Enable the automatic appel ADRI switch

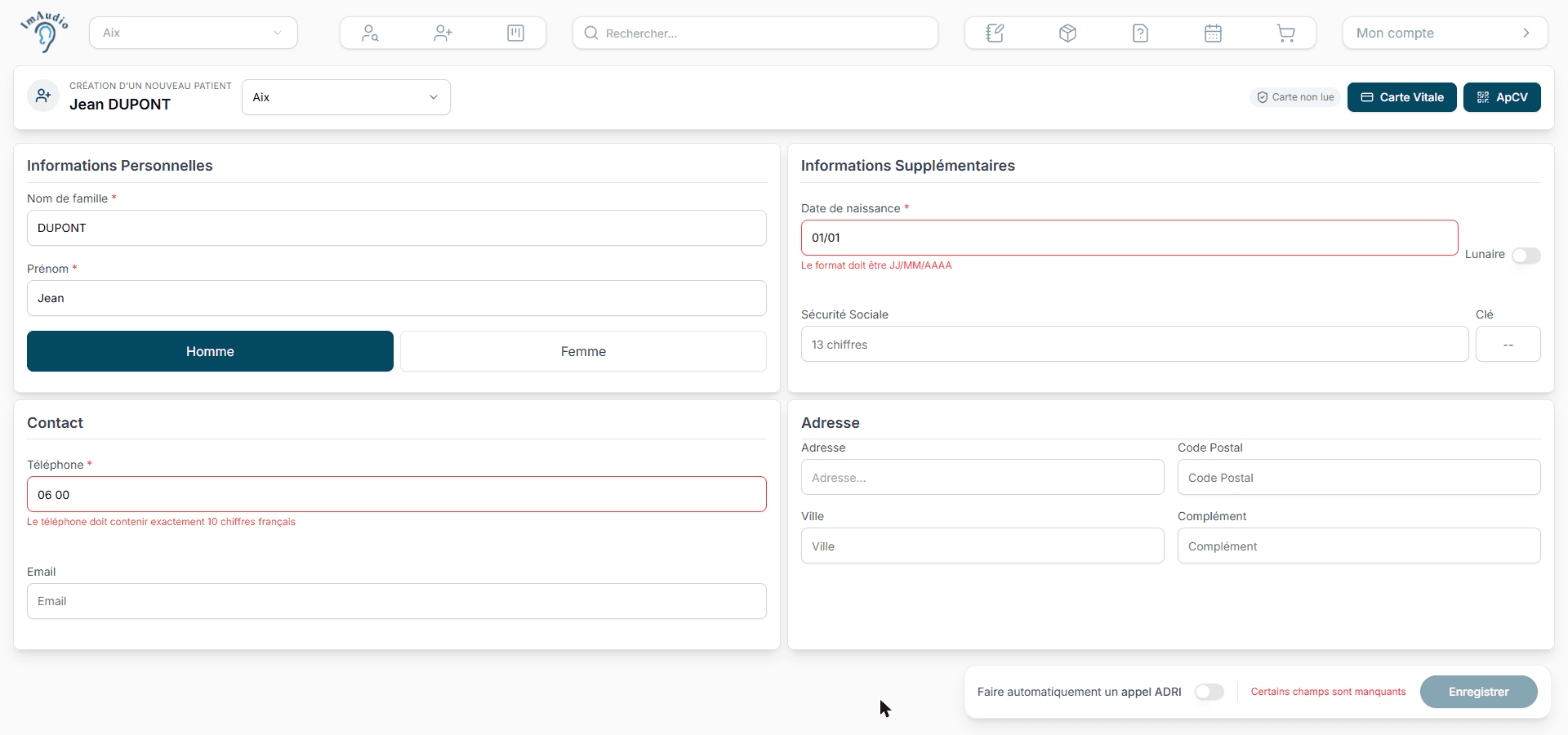point(1209,692)
